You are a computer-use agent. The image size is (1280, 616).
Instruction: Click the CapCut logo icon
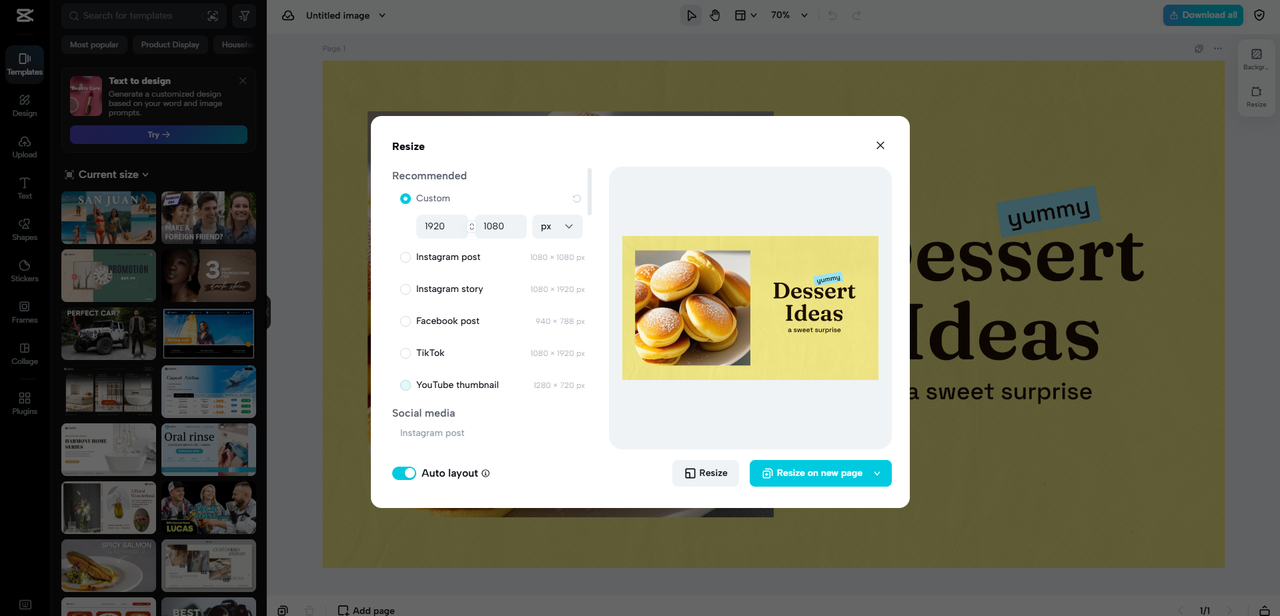click(x=24, y=15)
